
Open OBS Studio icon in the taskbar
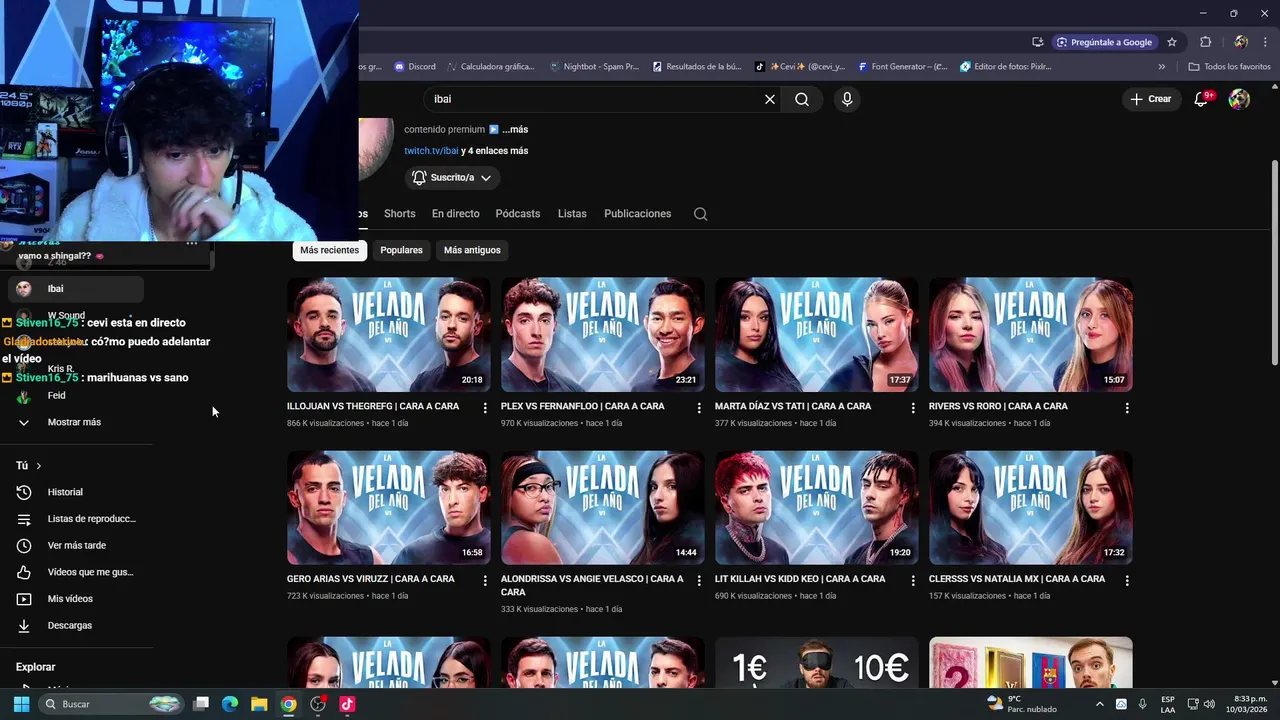pyautogui.click(x=318, y=704)
